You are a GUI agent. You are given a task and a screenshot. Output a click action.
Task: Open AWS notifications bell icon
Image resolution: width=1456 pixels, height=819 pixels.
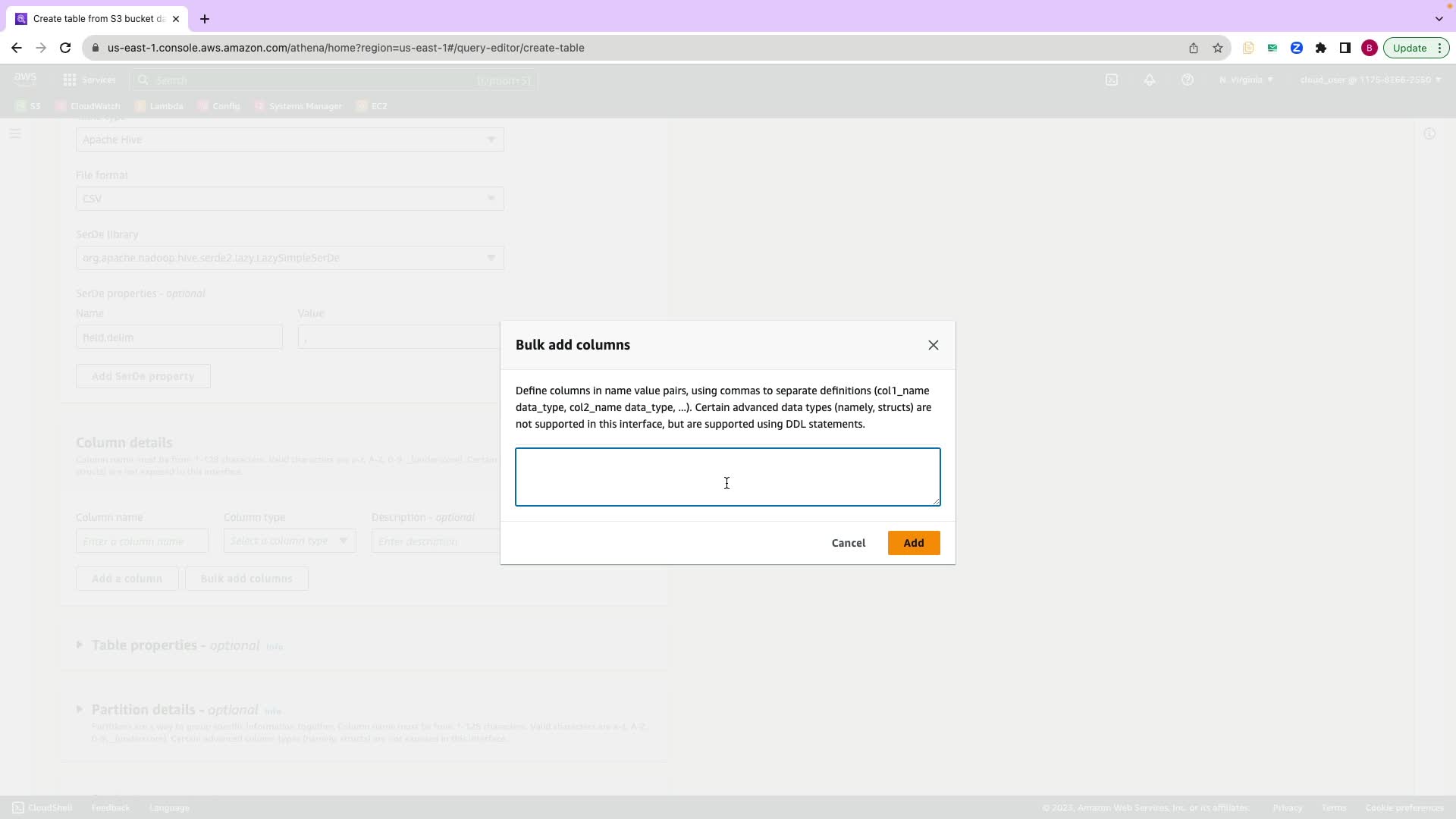coord(1149,80)
